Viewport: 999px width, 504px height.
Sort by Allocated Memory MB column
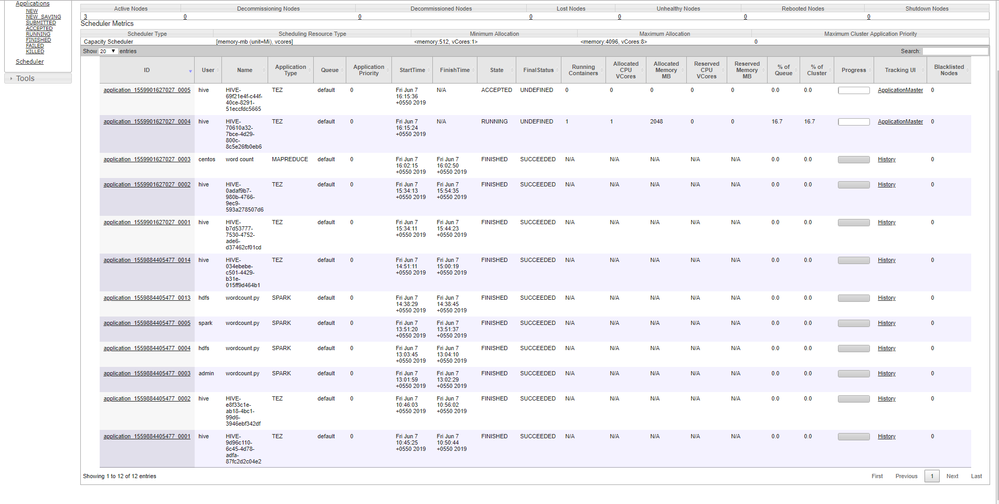coord(665,70)
